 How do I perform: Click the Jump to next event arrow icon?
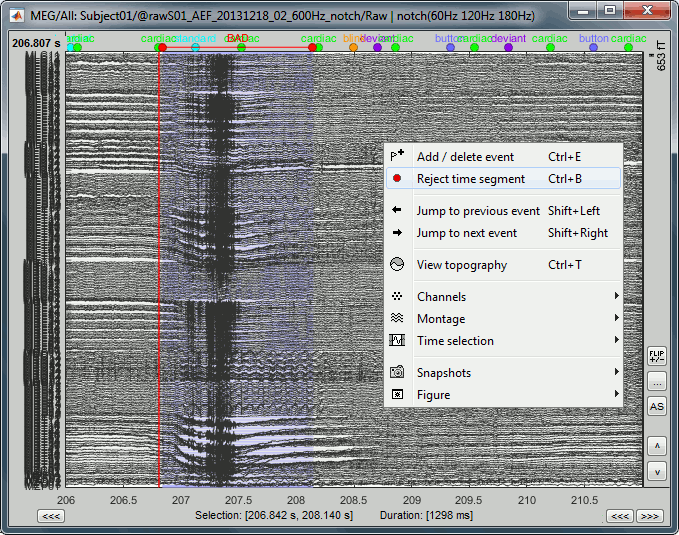click(x=397, y=233)
